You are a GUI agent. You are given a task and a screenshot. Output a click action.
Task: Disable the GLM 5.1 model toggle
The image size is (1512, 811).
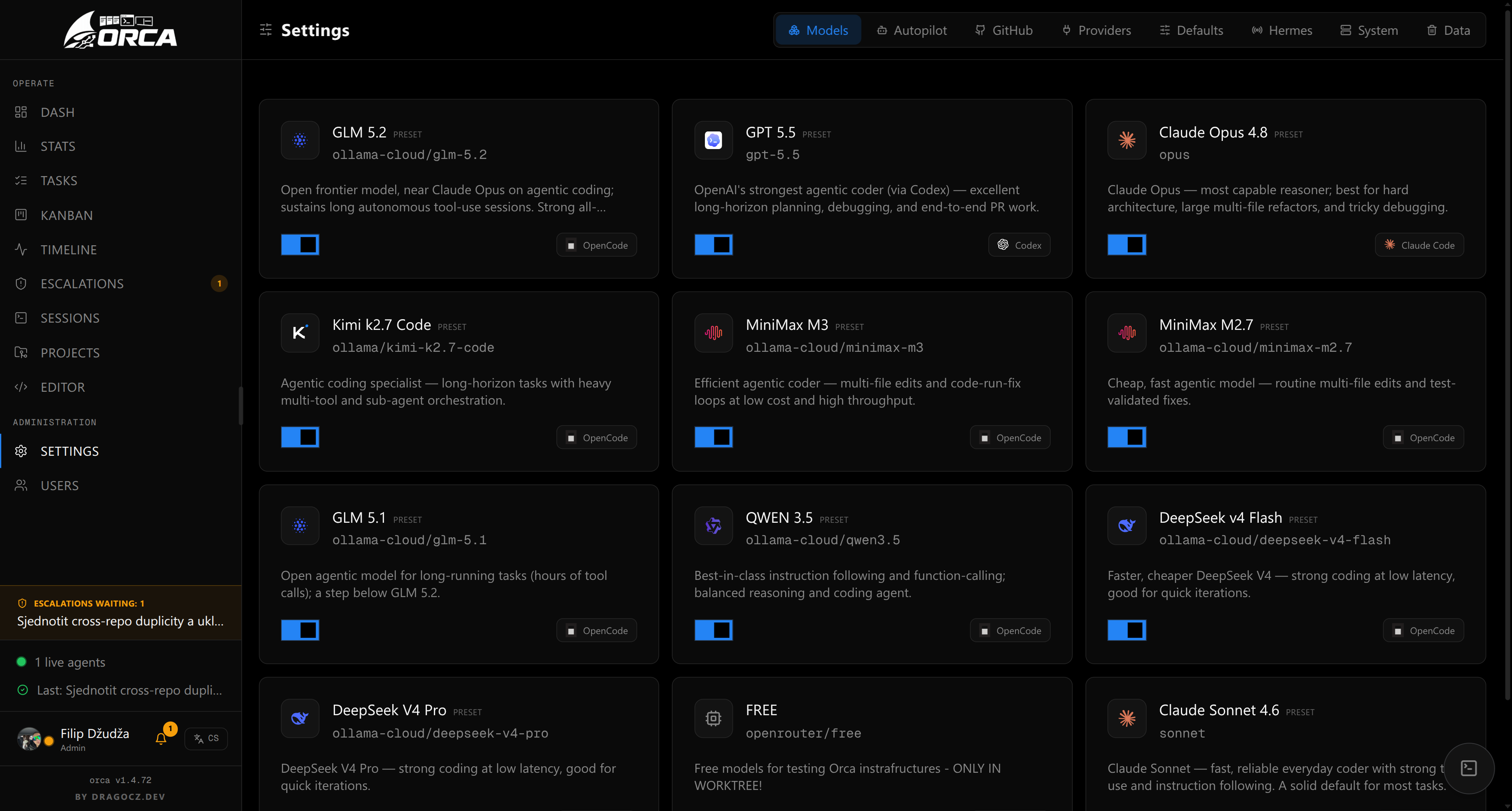tap(300, 630)
